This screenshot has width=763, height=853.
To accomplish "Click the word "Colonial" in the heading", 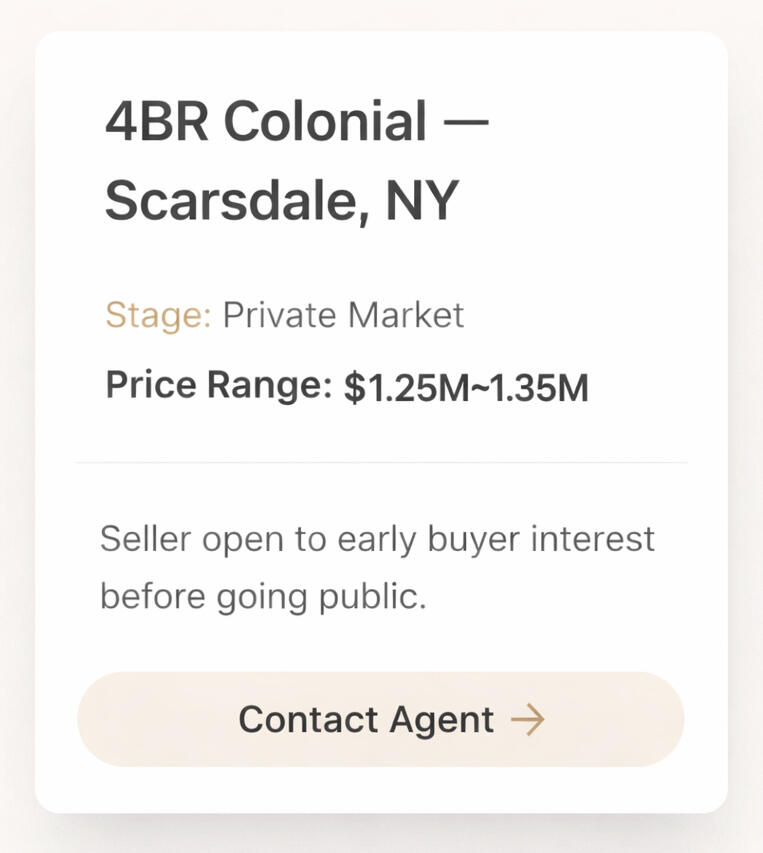I will (x=325, y=122).
